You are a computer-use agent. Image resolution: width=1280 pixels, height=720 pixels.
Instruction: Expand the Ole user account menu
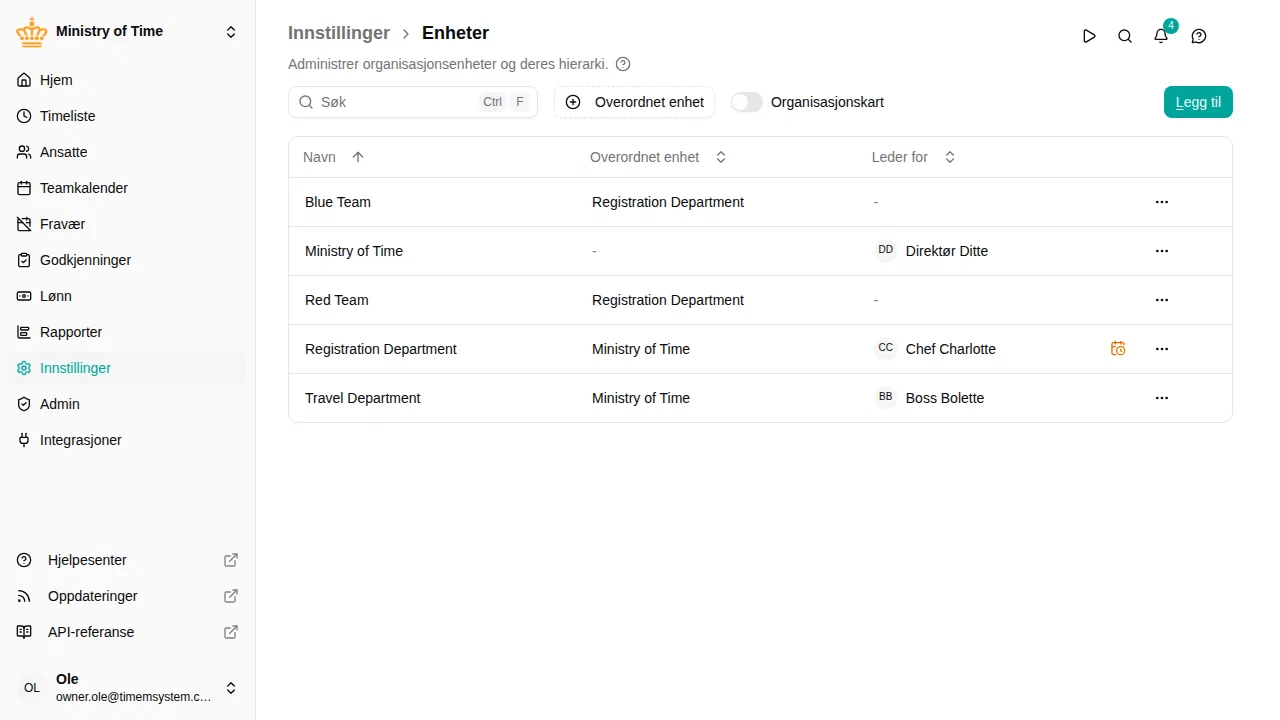(x=231, y=688)
